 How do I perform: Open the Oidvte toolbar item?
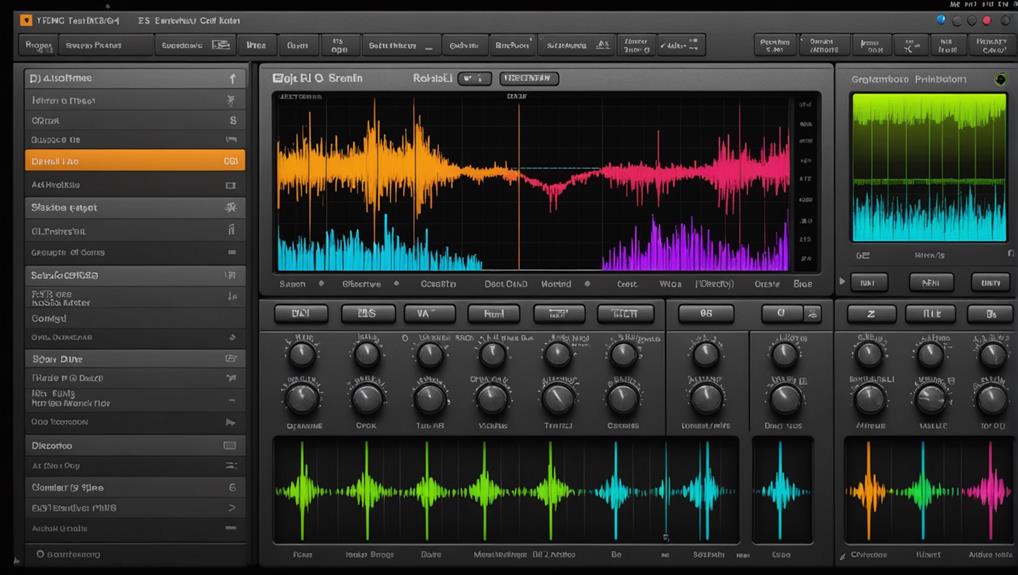[464, 45]
